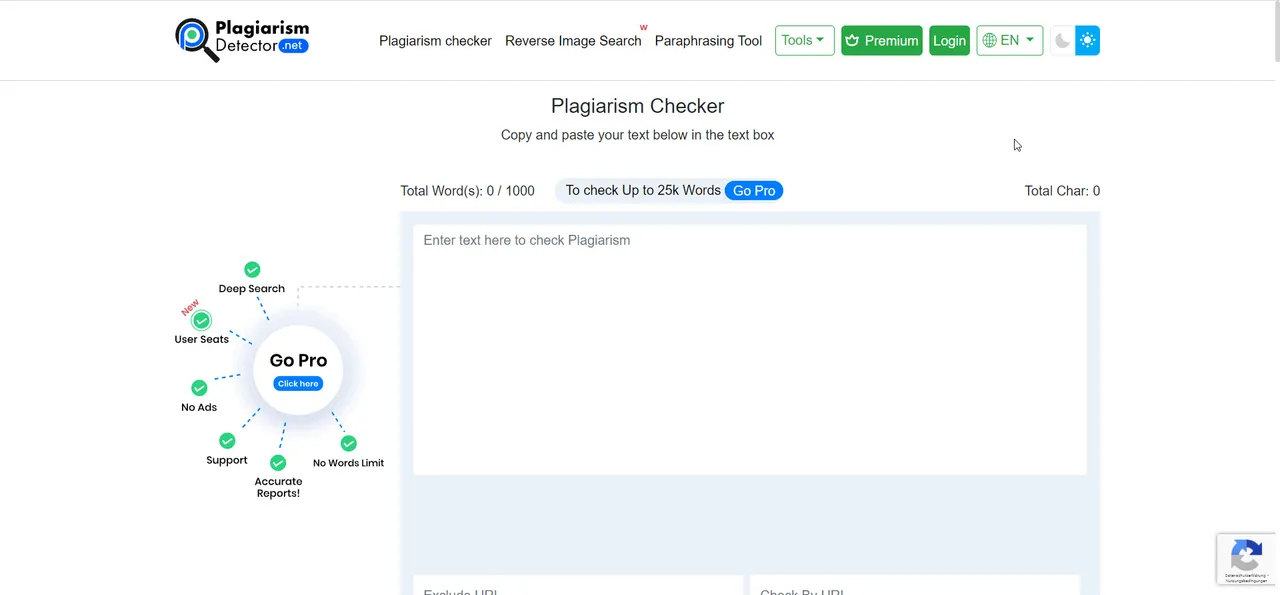Click the Exclude URL input field
The height and width of the screenshot is (595, 1280).
578,586
